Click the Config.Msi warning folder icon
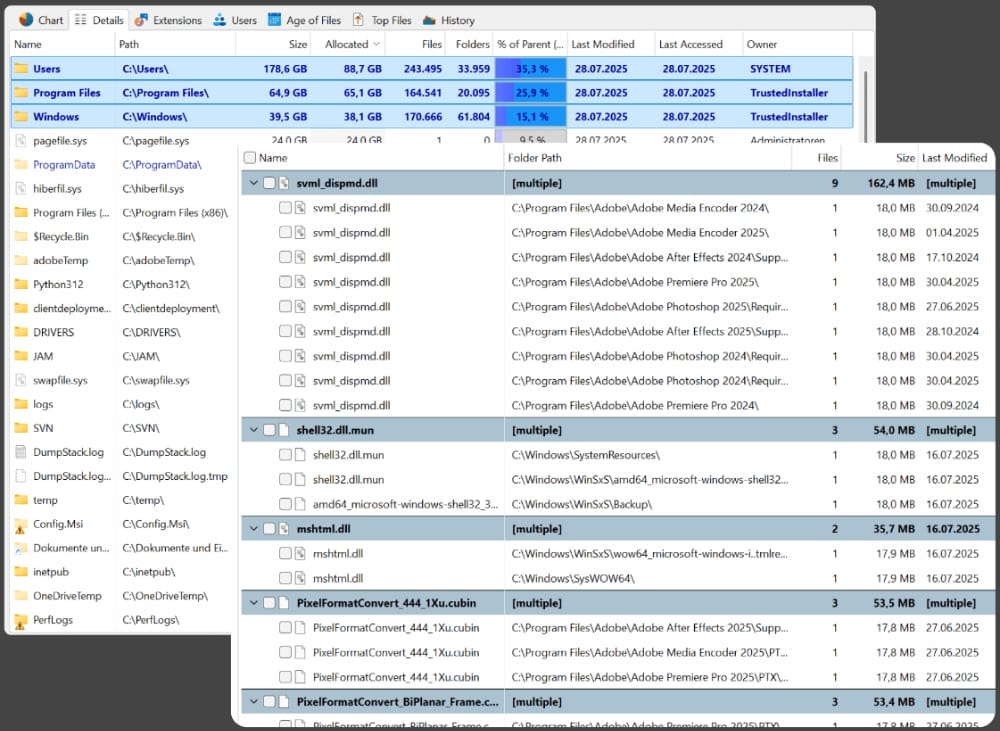 (x=21, y=524)
